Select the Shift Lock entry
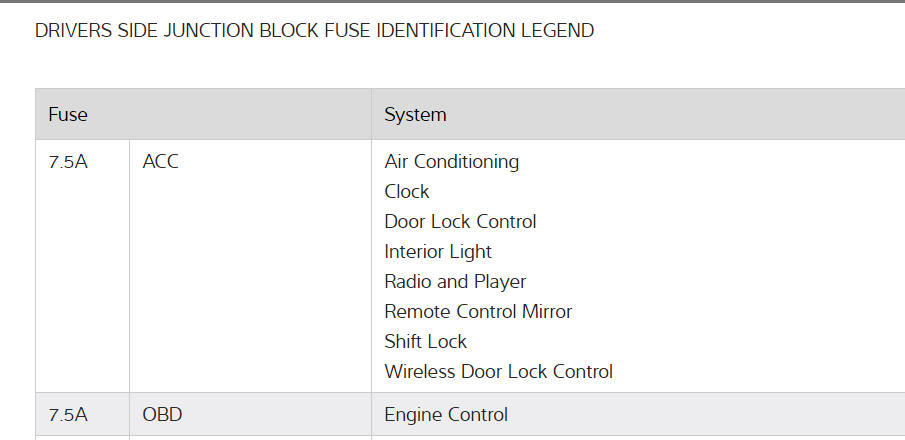The height and width of the screenshot is (440, 905). click(425, 342)
